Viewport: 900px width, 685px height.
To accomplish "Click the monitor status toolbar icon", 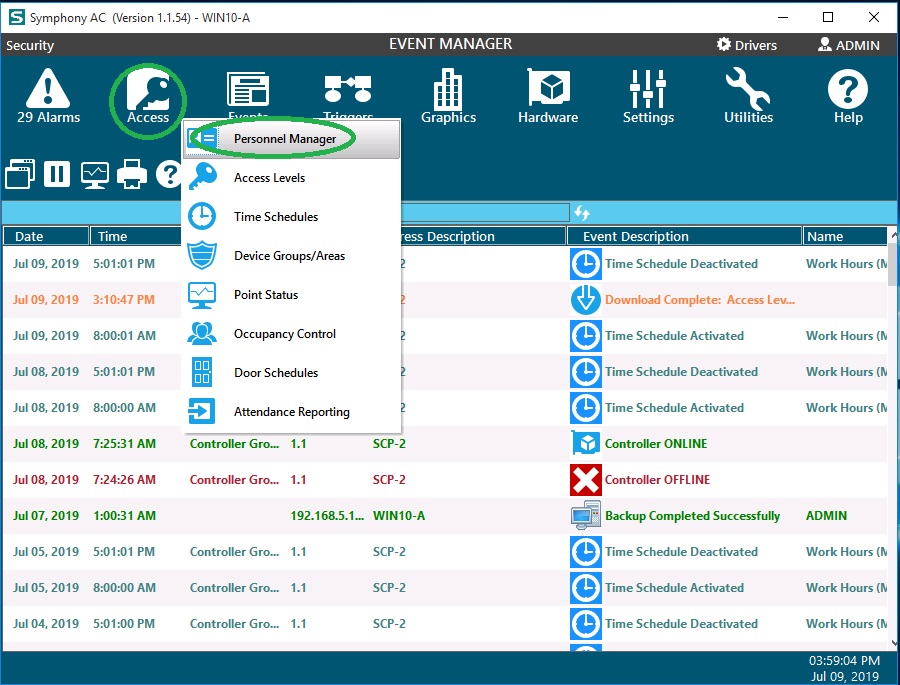I will 95,175.
